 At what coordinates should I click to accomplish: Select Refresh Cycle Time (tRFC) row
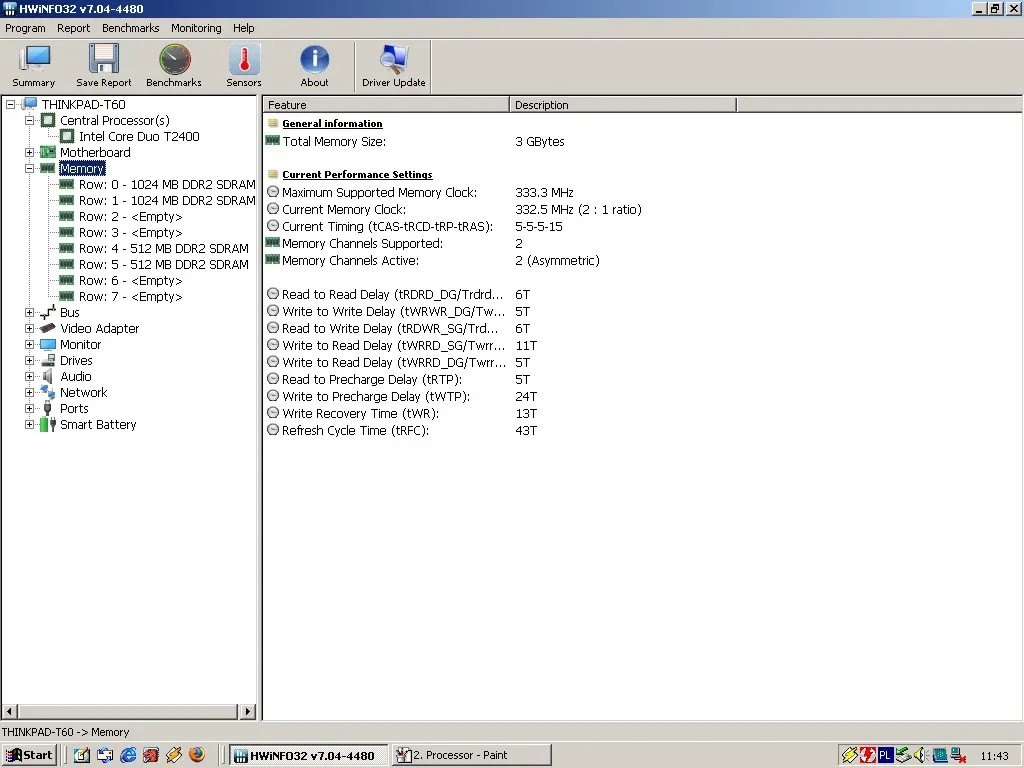(x=643, y=430)
